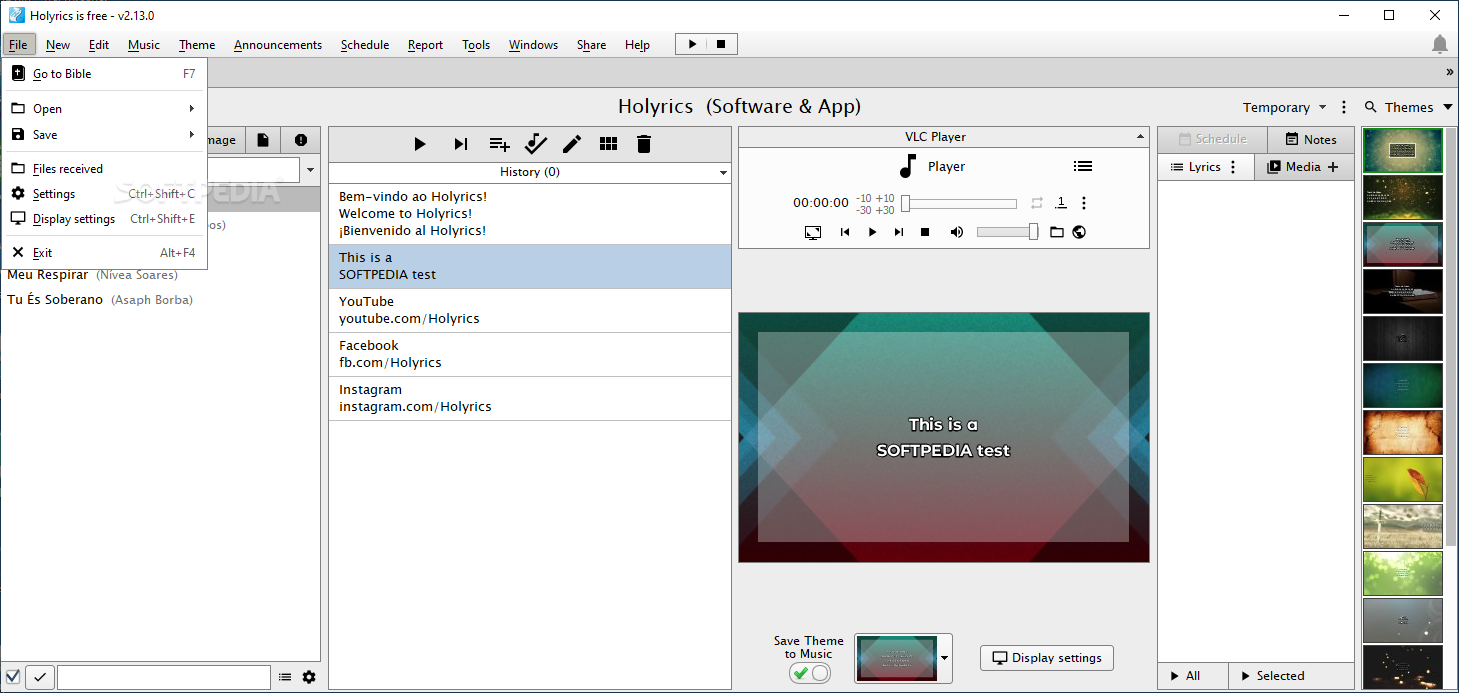Screen dimensions: 1459x693
Task: Open the Schedule menu in menu bar
Action: coord(365,45)
